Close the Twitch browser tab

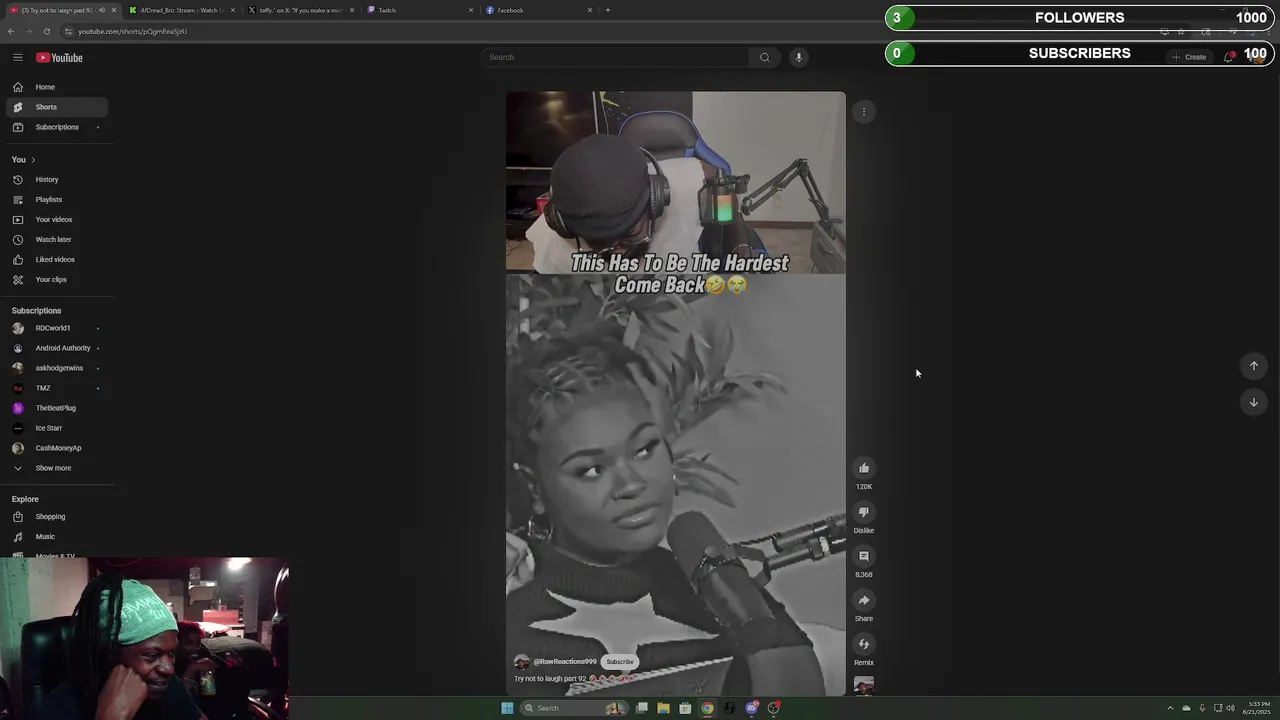[471, 10]
